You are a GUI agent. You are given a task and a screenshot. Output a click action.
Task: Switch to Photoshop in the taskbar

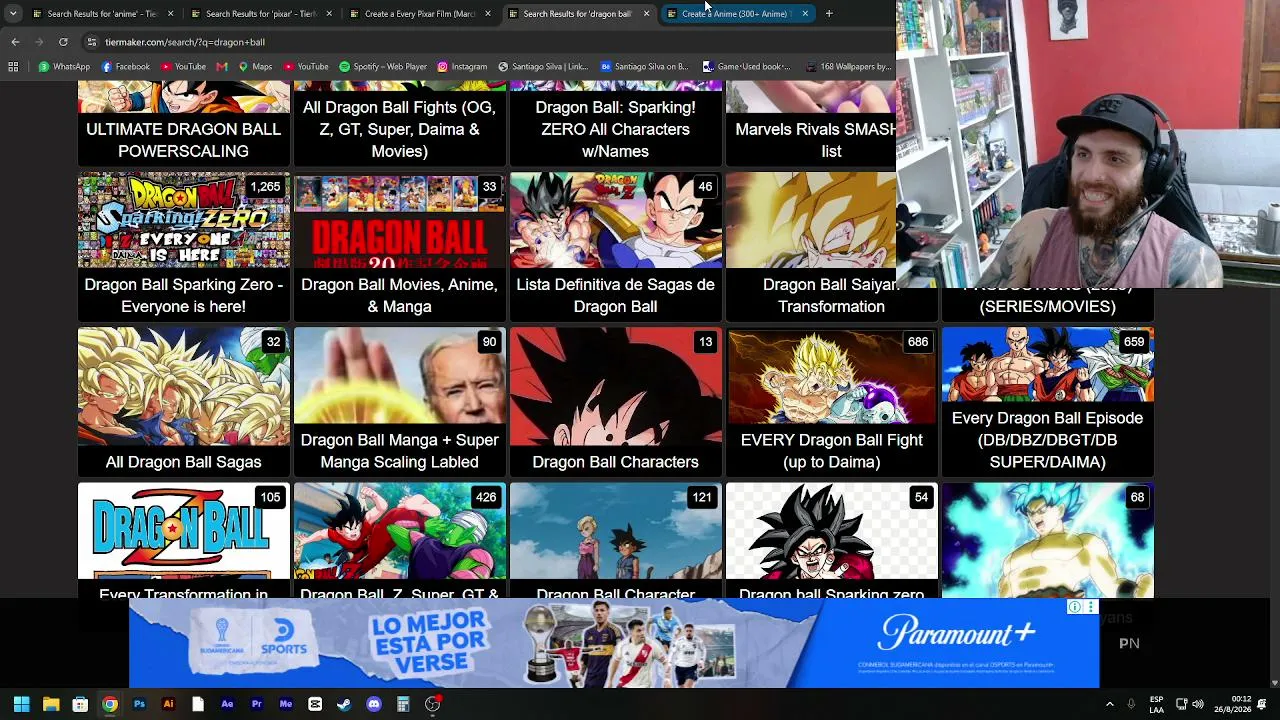pos(139,704)
